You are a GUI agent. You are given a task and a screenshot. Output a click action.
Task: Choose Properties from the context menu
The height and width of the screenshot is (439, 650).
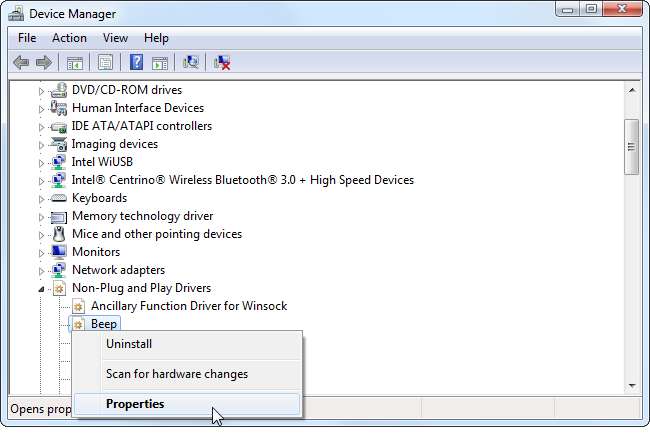click(x=135, y=404)
